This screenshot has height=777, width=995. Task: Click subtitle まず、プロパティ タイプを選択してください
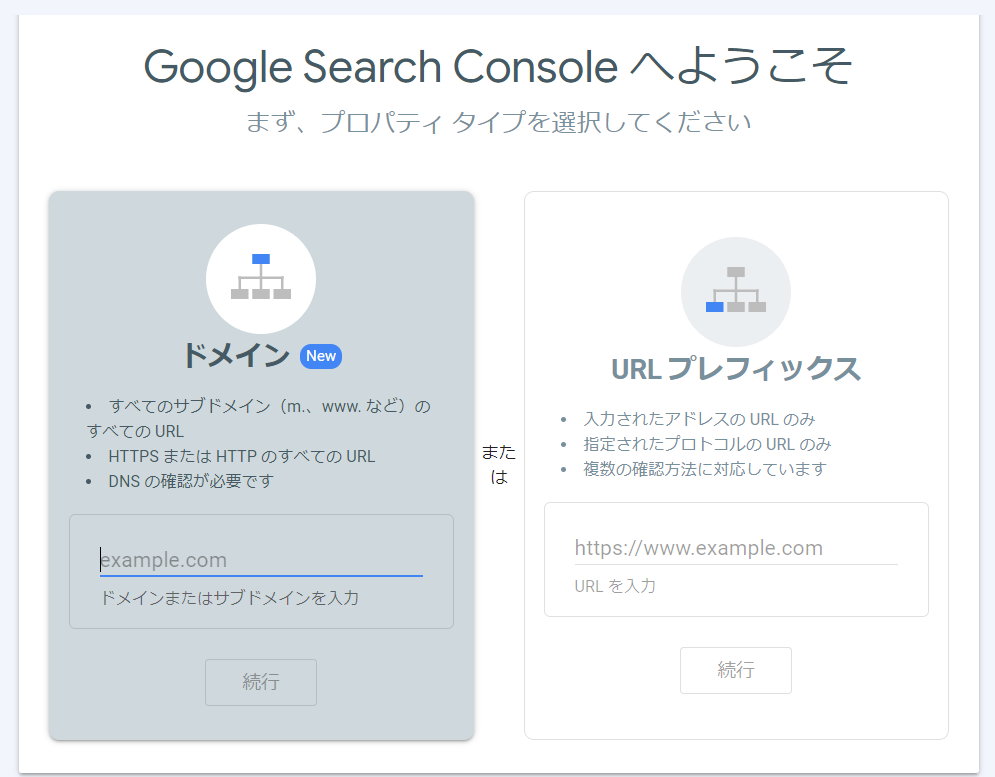pyautogui.click(x=498, y=122)
